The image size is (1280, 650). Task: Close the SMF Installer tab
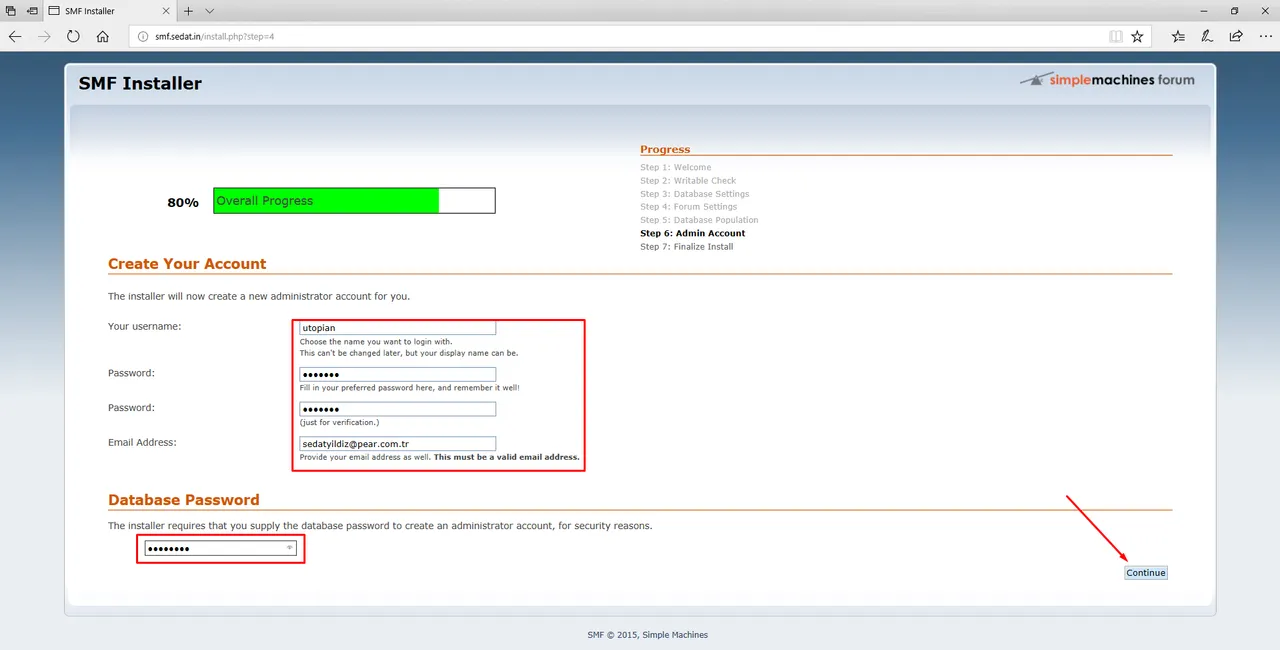(x=167, y=11)
